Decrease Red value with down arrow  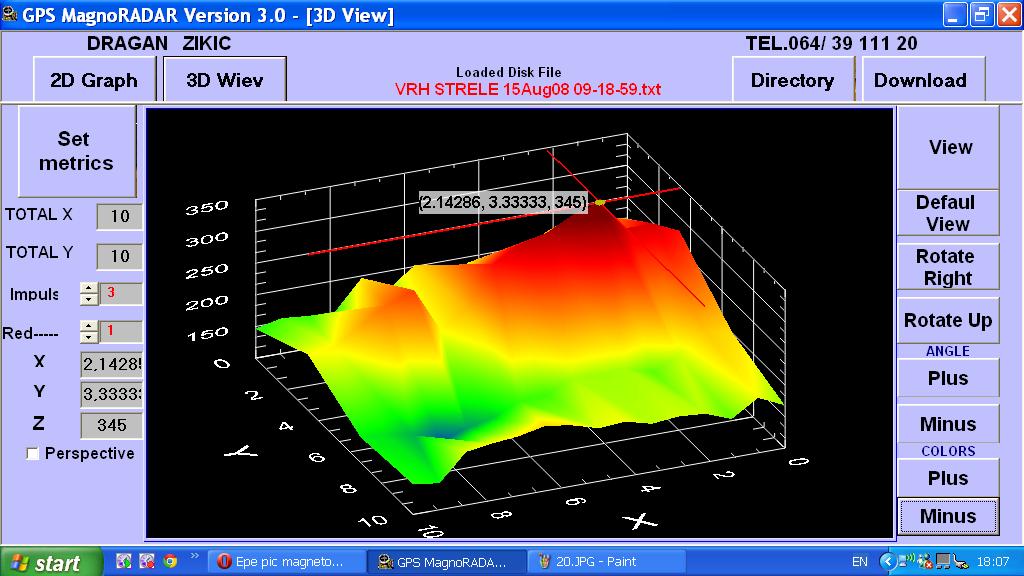coord(89,337)
